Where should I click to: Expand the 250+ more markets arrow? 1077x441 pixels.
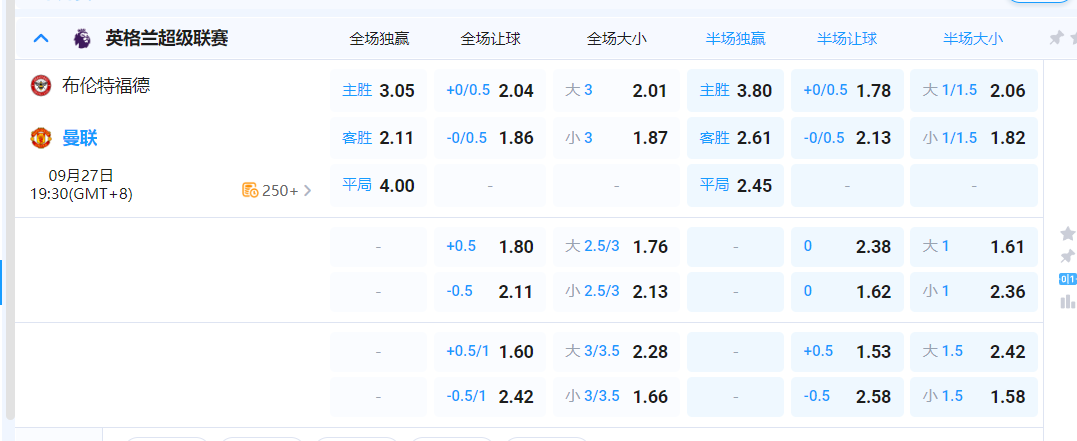[308, 190]
